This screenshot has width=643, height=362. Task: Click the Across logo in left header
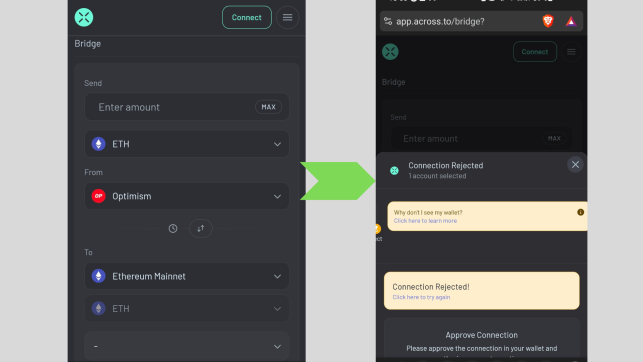point(84,17)
